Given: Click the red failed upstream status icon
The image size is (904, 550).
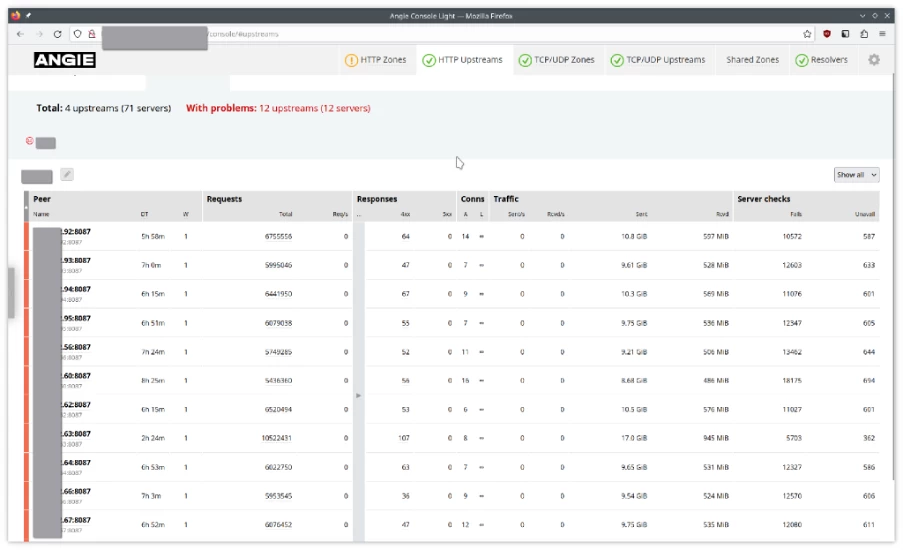Looking at the screenshot, I should point(29,141).
